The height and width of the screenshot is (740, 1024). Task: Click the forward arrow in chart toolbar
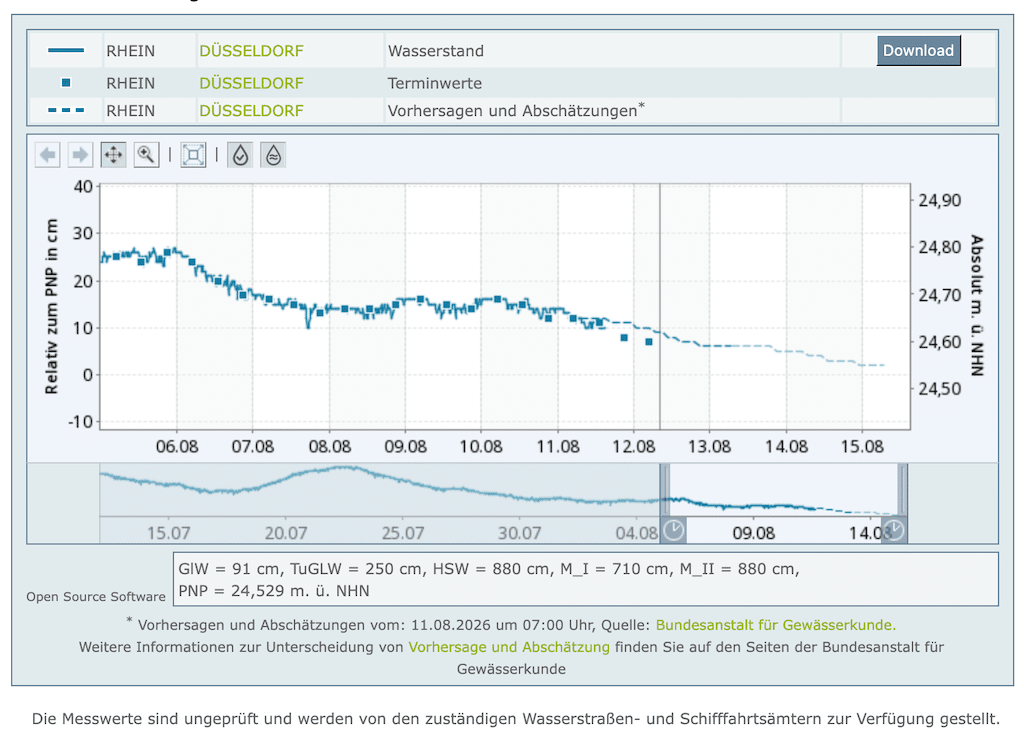(80, 155)
